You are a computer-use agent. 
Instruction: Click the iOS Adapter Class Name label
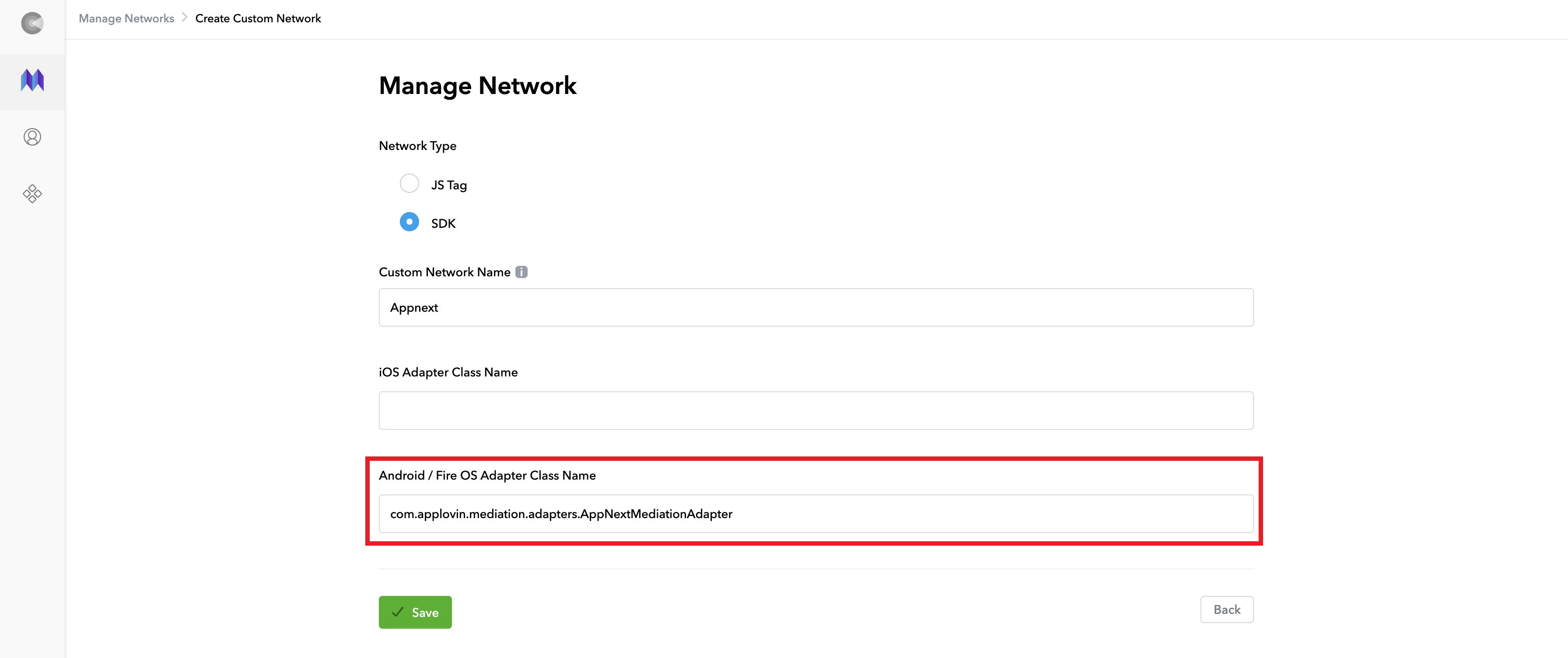point(448,372)
